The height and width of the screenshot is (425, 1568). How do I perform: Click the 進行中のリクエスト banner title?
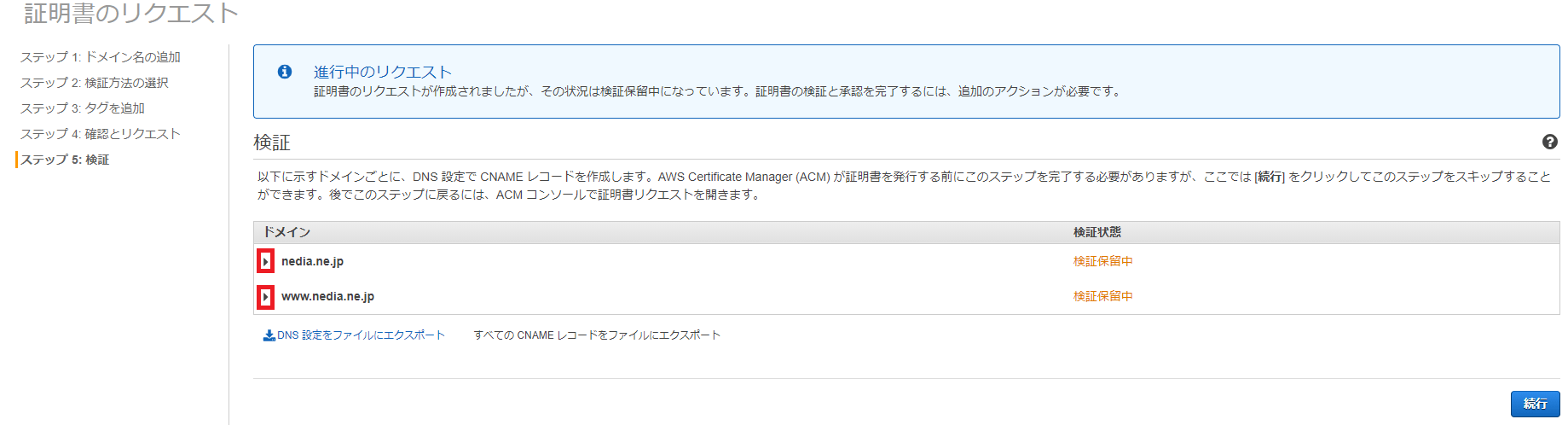(x=383, y=72)
